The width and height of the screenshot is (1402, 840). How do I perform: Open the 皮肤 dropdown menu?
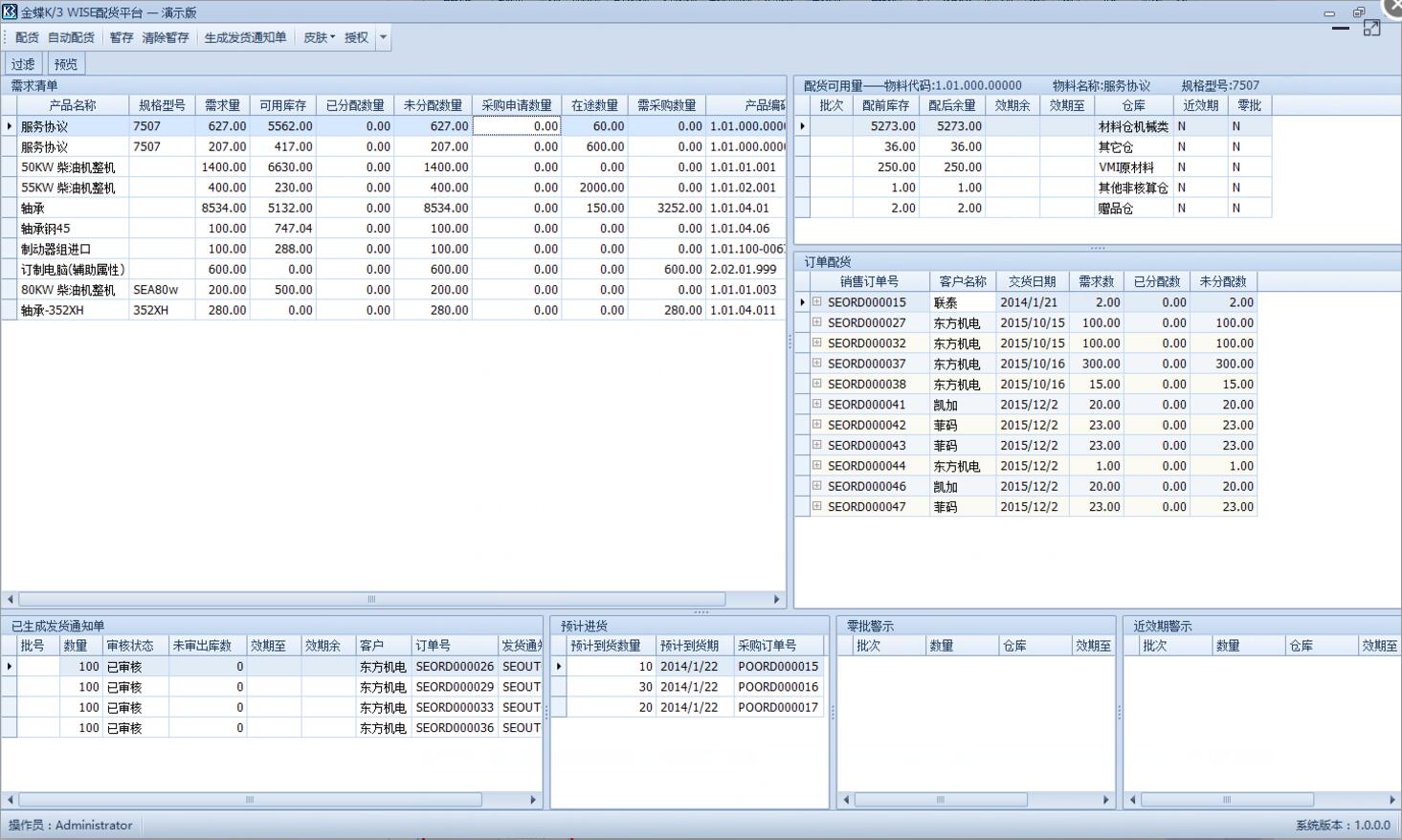(319, 37)
